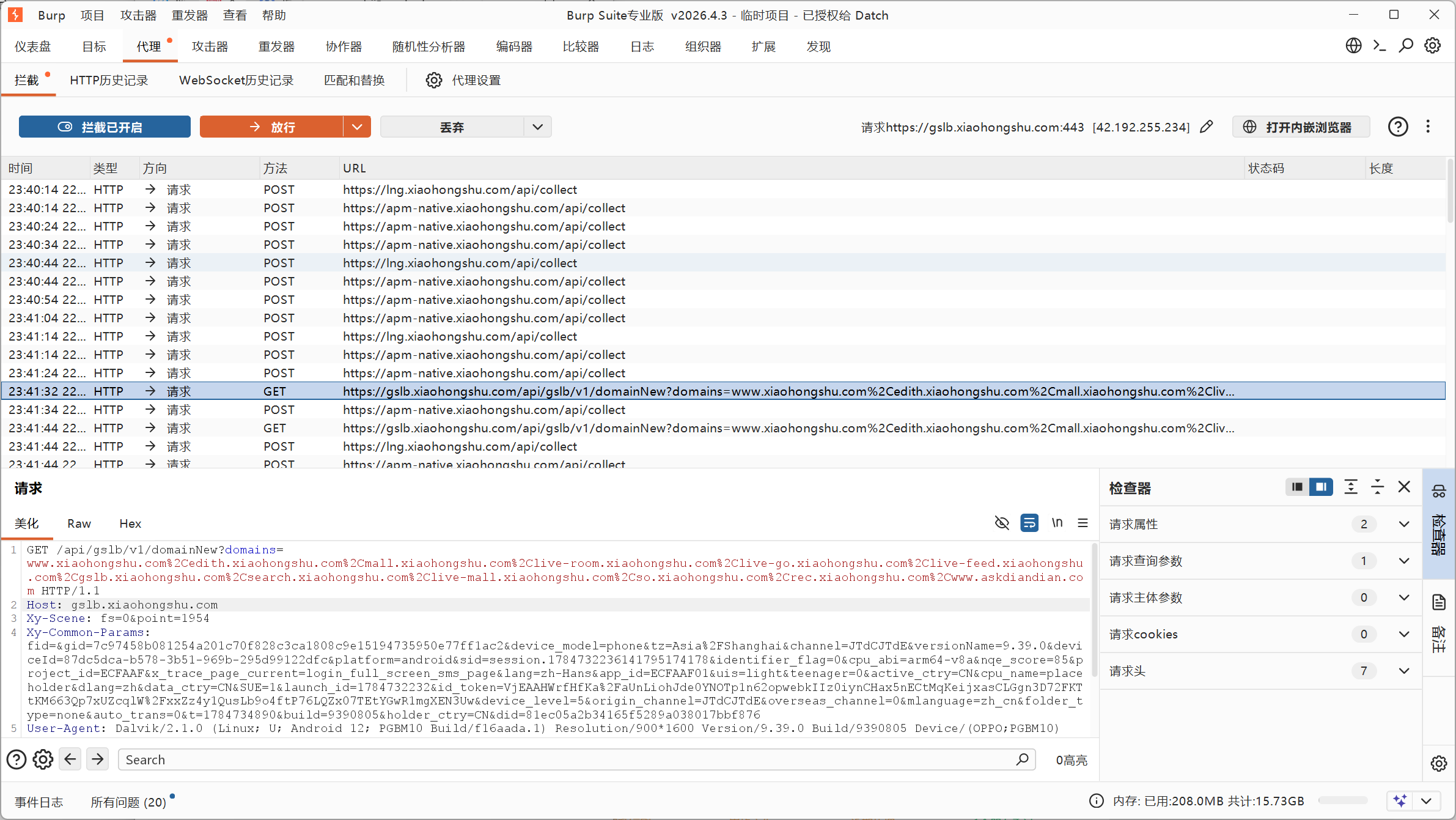This screenshot has width=1456, height=820.
Task: Click the 丢弃 drop button
Action: tap(452, 127)
